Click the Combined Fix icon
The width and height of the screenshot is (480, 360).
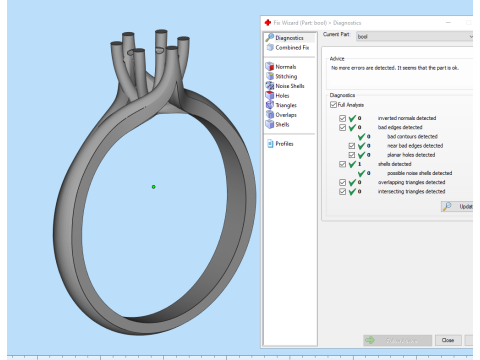270,48
